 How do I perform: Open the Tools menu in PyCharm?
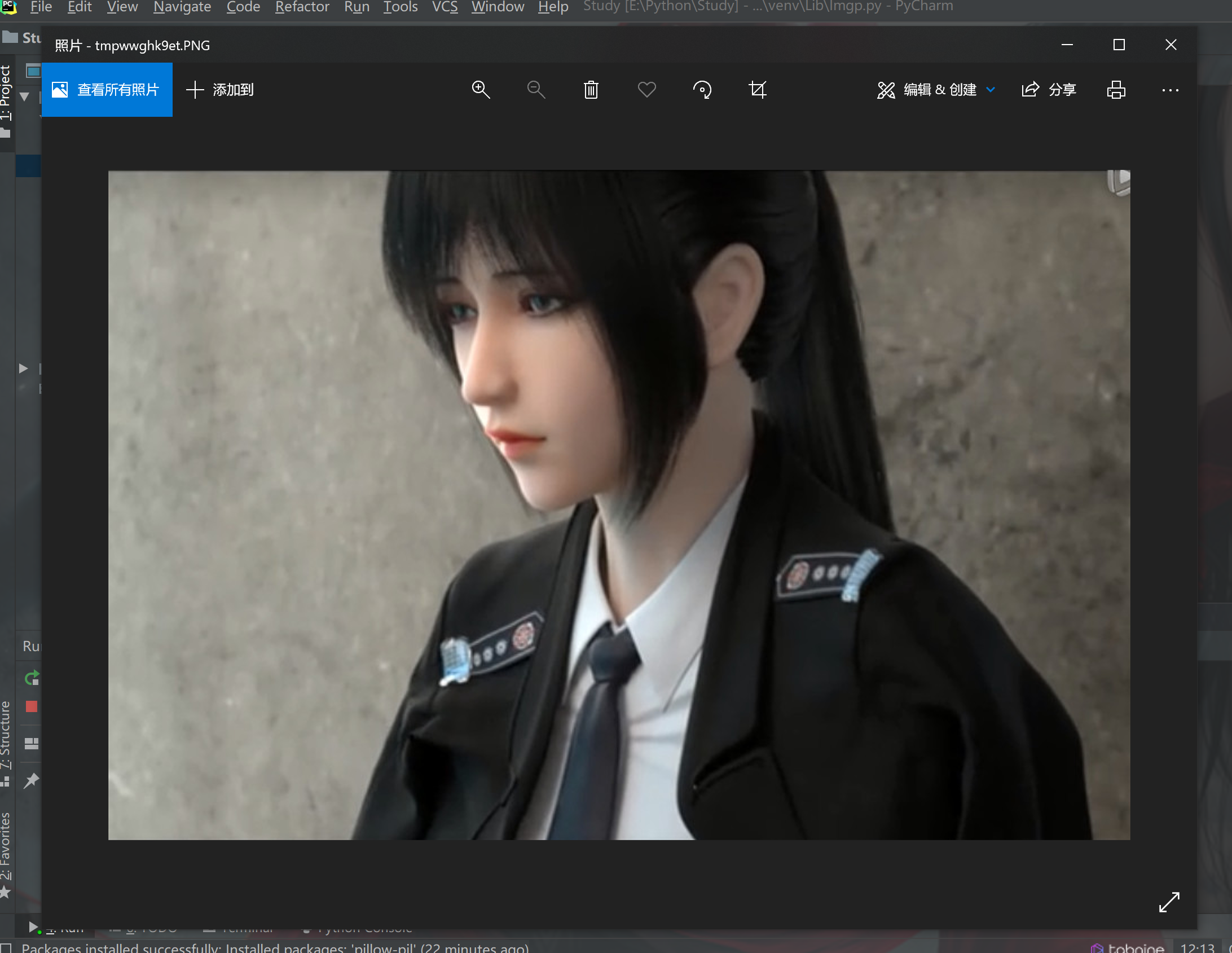[x=401, y=7]
